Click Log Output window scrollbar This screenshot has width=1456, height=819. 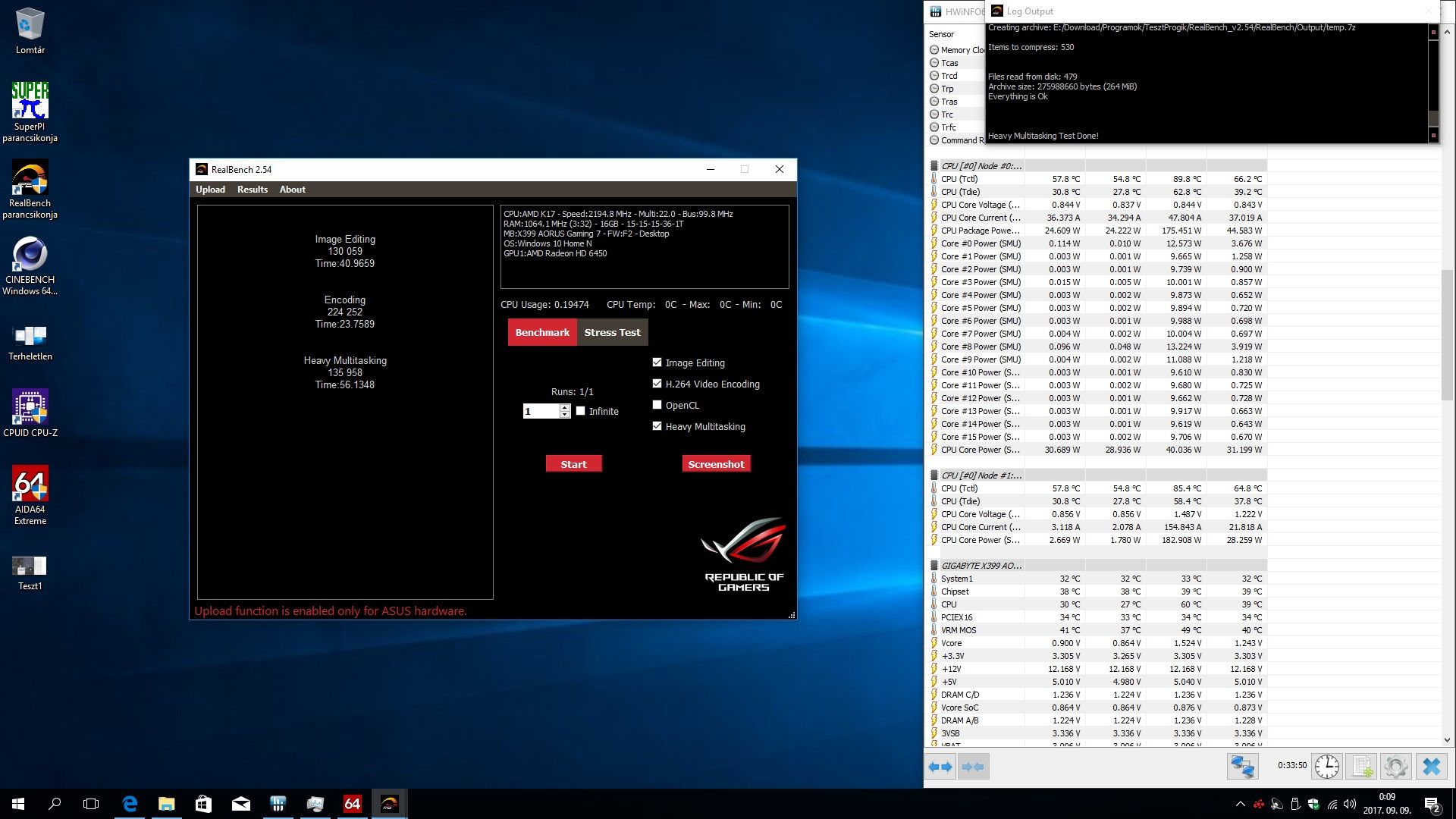(1433, 83)
